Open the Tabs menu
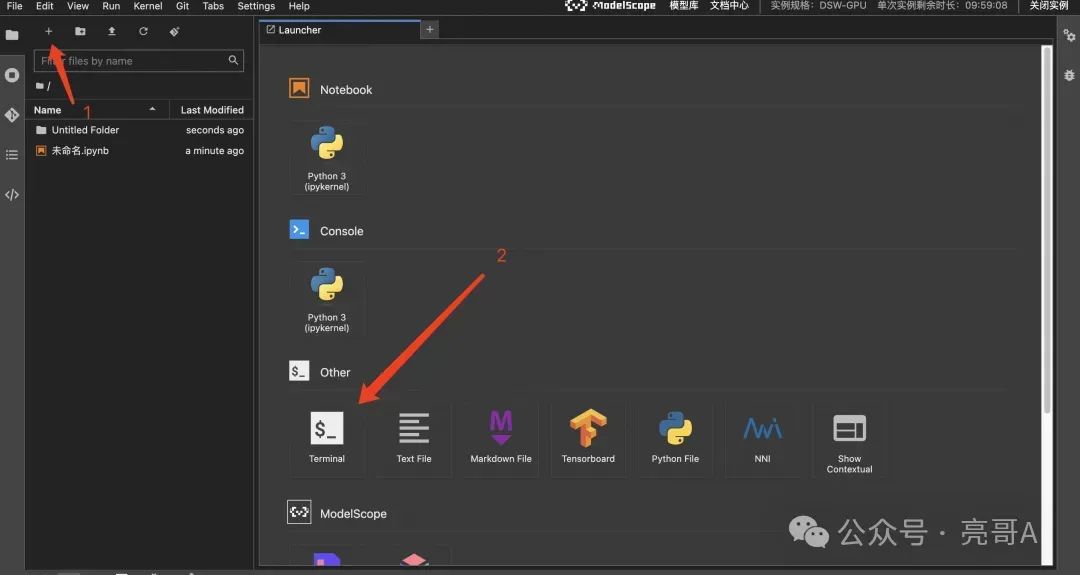This screenshot has height=575, width=1080. point(213,6)
